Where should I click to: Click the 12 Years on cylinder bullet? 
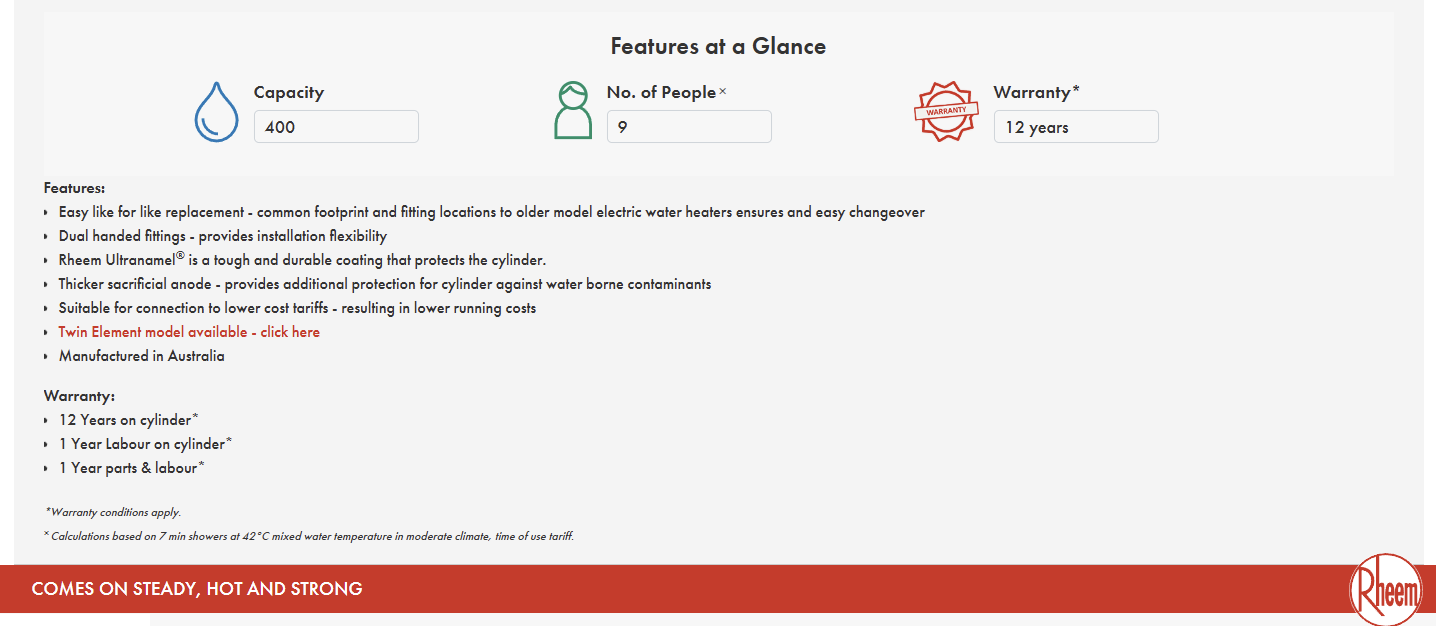click(125, 420)
